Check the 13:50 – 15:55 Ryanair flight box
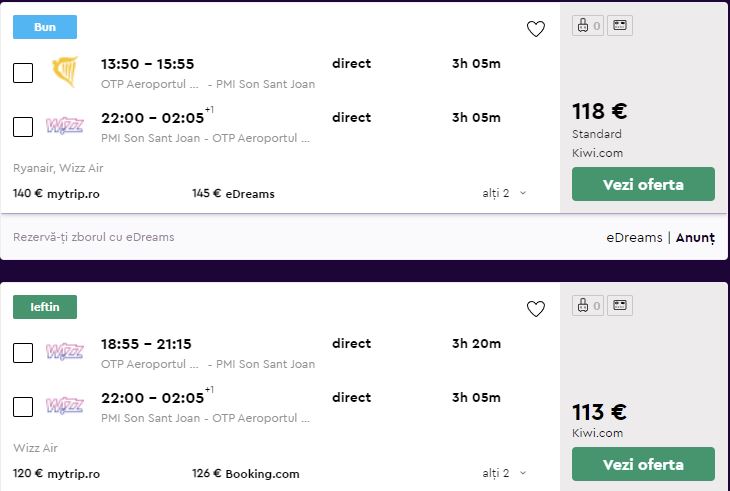The width and height of the screenshot is (730, 491). pyautogui.click(x=23, y=73)
